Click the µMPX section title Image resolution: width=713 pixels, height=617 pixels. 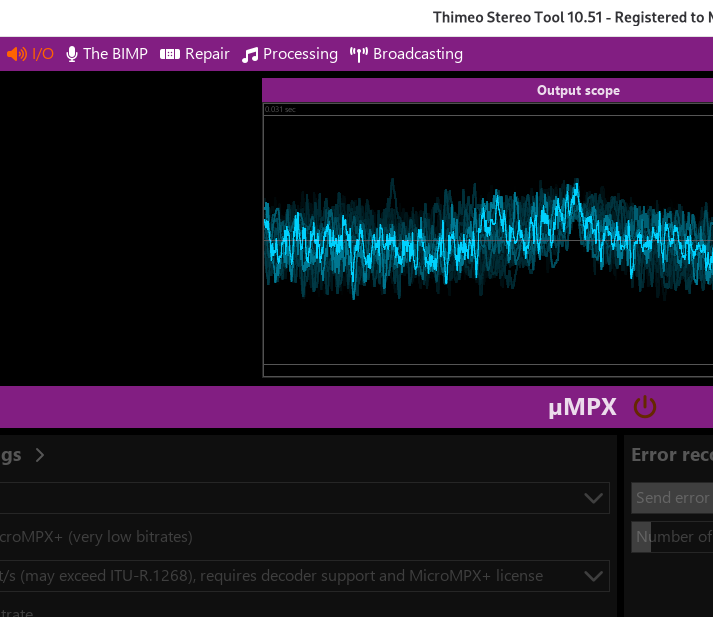[582, 407]
